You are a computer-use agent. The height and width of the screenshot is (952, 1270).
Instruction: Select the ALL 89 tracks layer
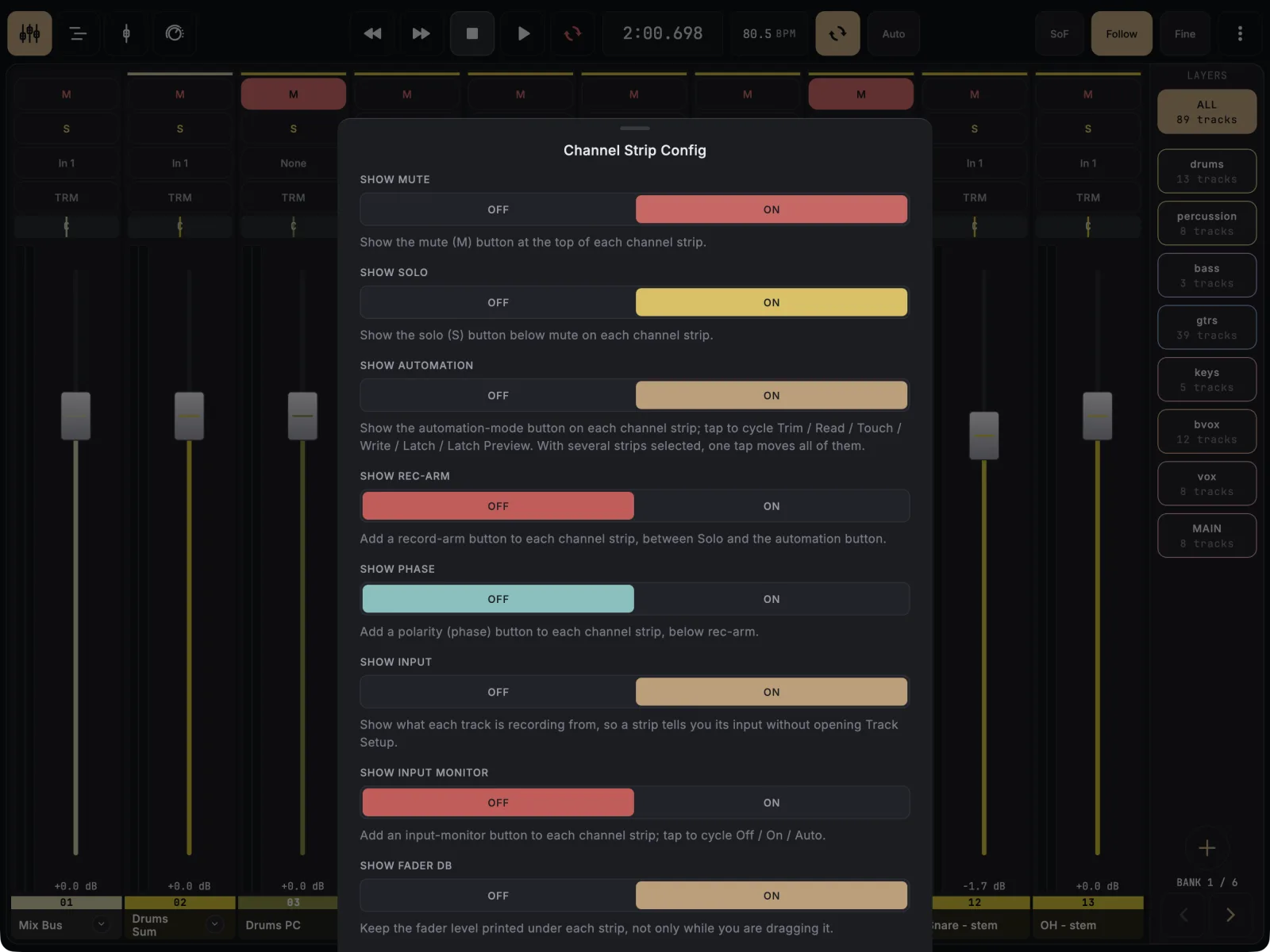pyautogui.click(x=1206, y=112)
